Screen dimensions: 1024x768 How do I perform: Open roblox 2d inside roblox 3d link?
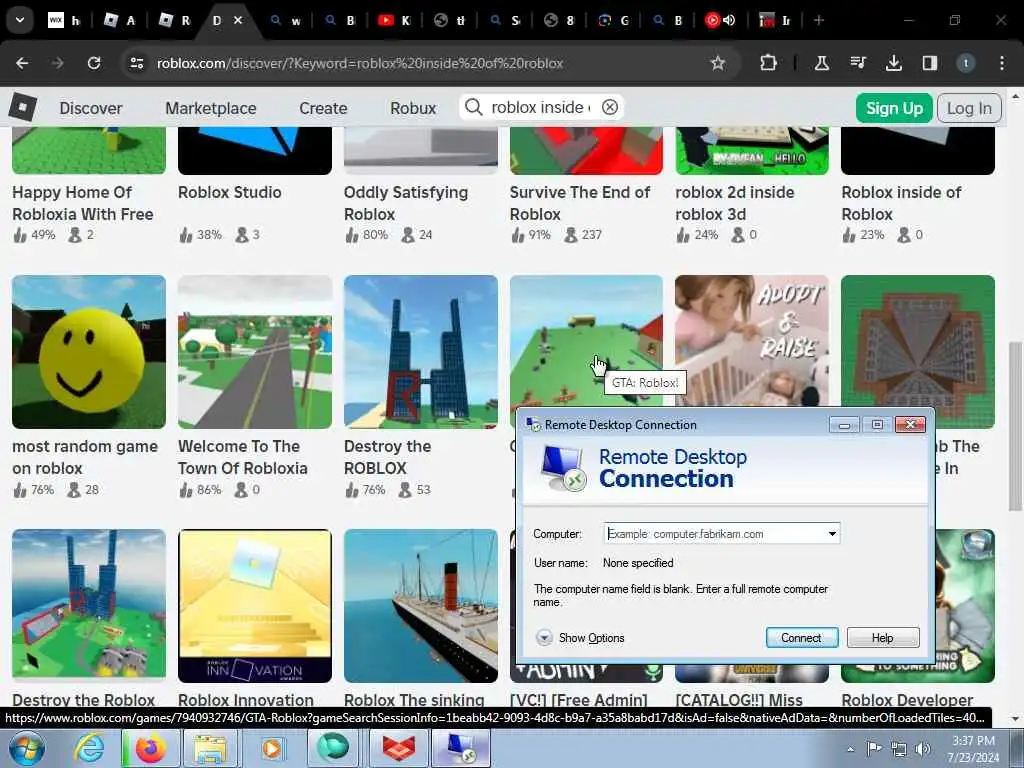pyautogui.click(x=735, y=203)
